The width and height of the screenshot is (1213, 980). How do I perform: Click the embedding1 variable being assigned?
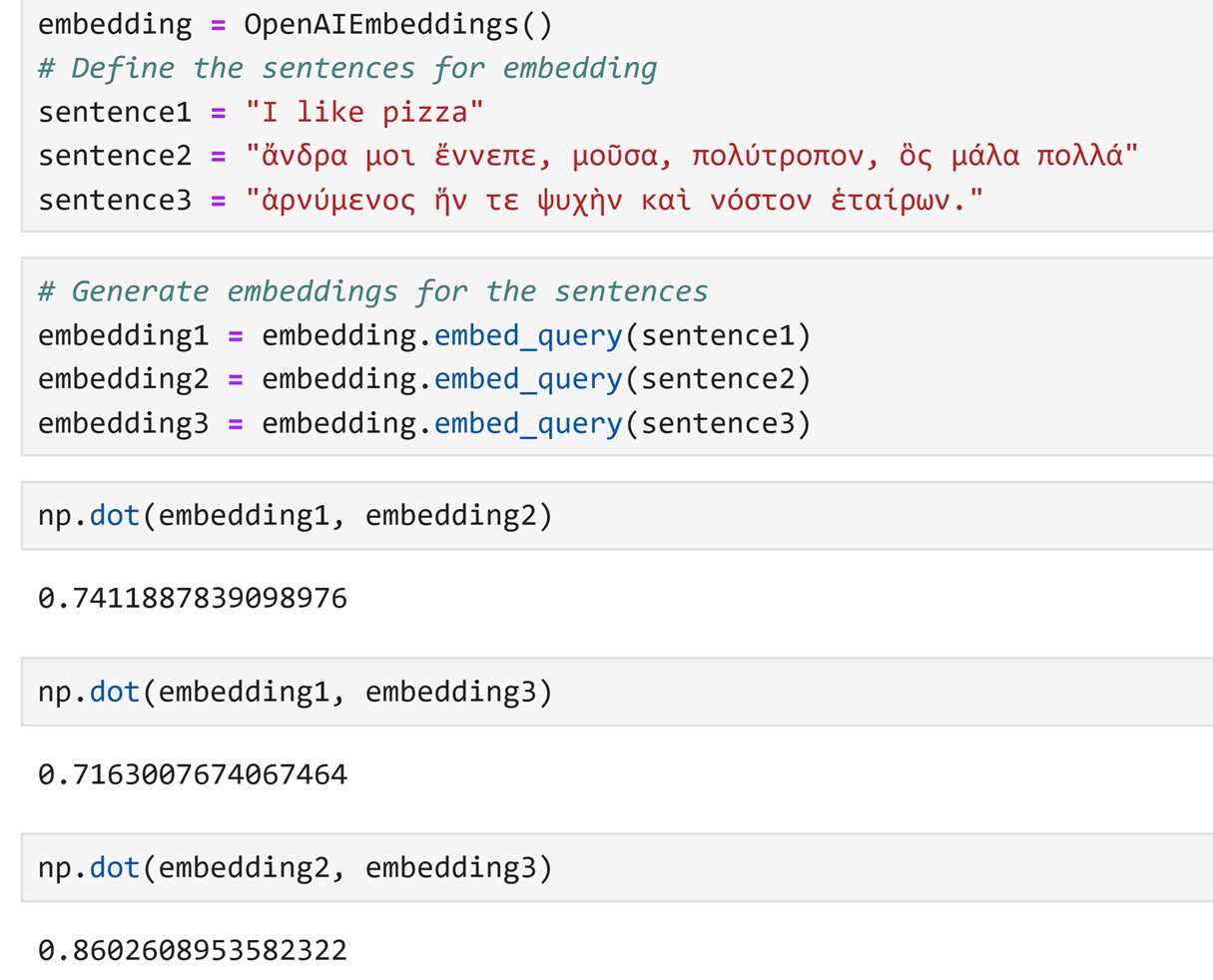click(x=123, y=335)
